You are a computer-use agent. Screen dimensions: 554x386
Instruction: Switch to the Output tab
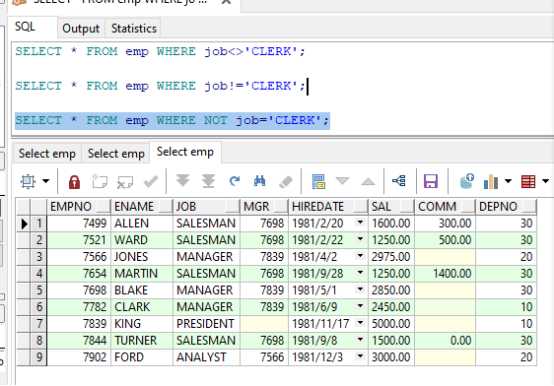click(x=81, y=29)
